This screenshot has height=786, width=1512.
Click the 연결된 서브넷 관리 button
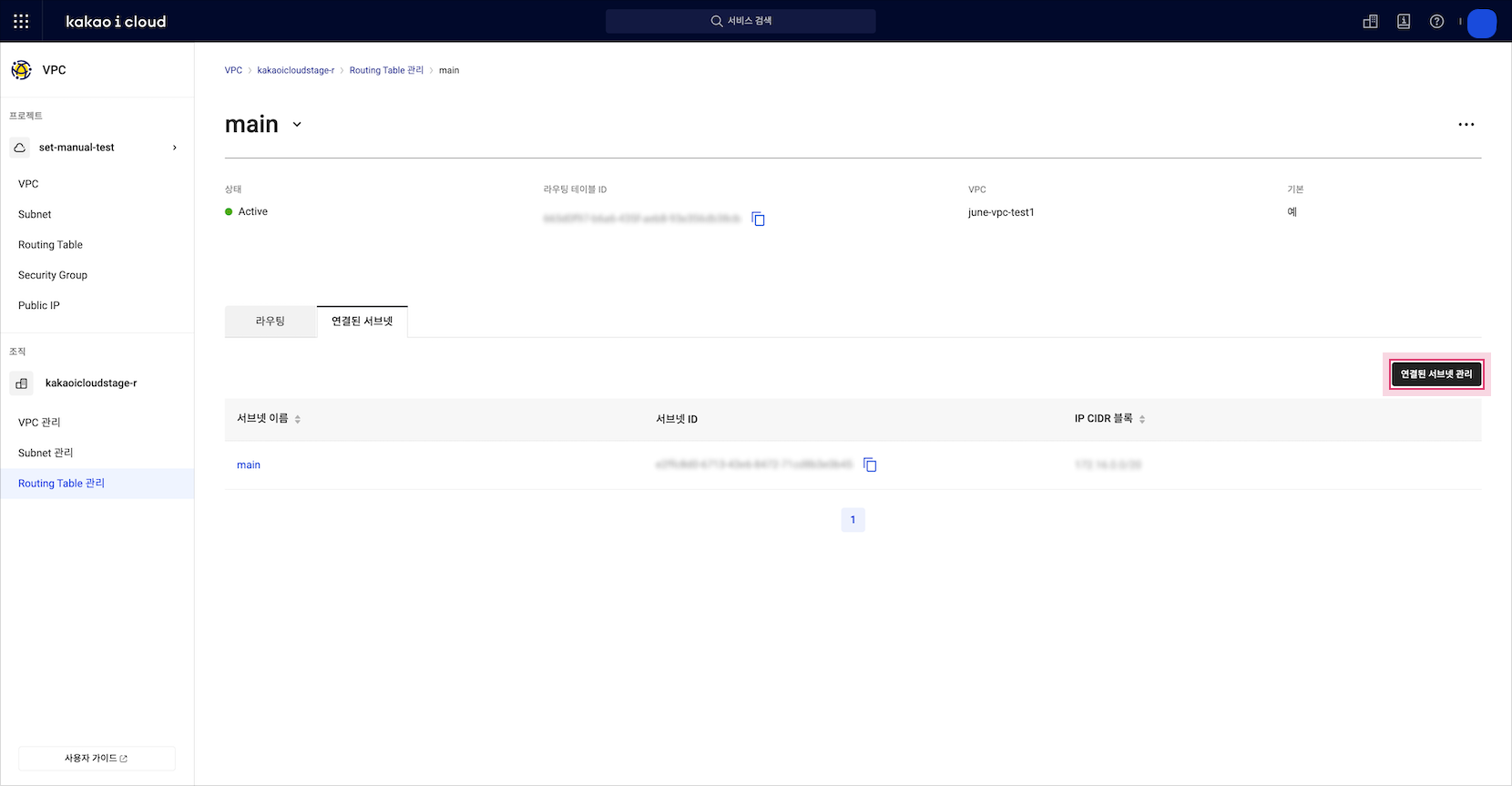[x=1436, y=373]
